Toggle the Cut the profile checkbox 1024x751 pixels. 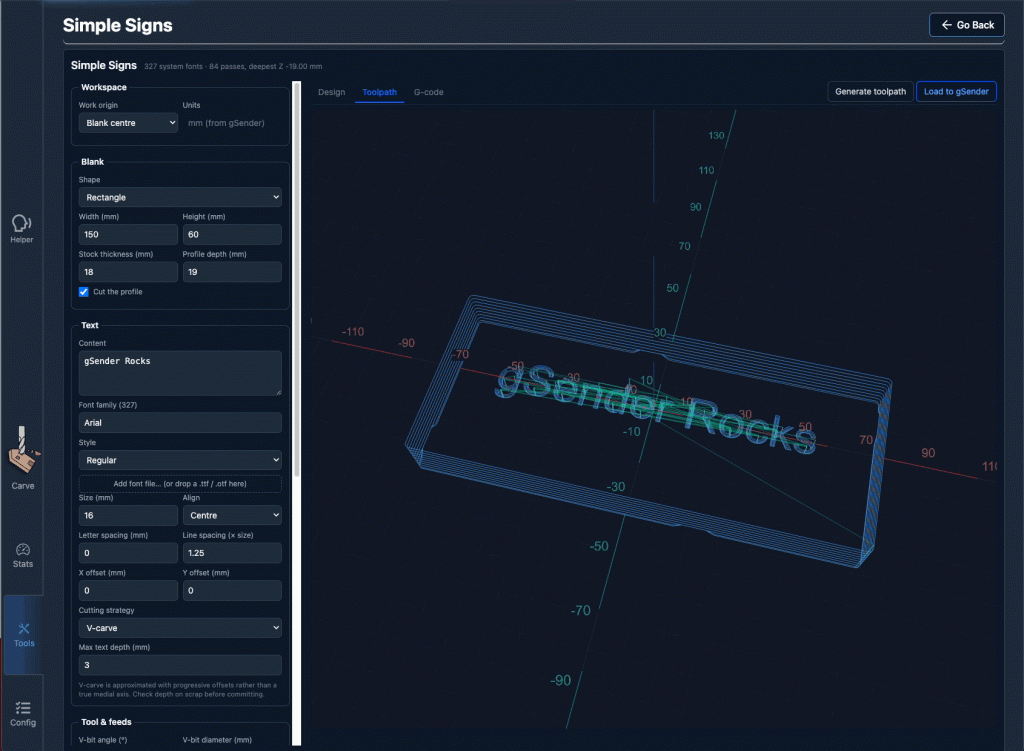tap(84, 292)
